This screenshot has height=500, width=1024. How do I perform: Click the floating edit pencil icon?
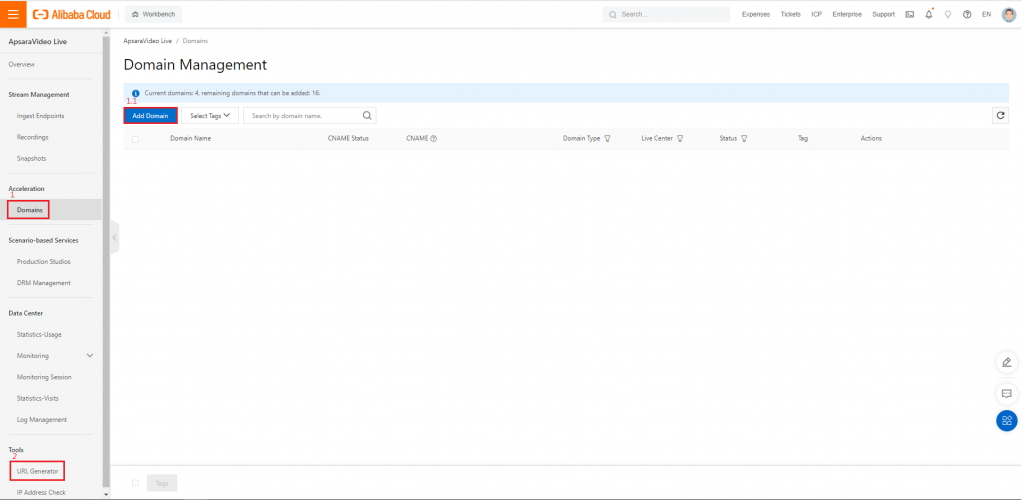point(1006,362)
